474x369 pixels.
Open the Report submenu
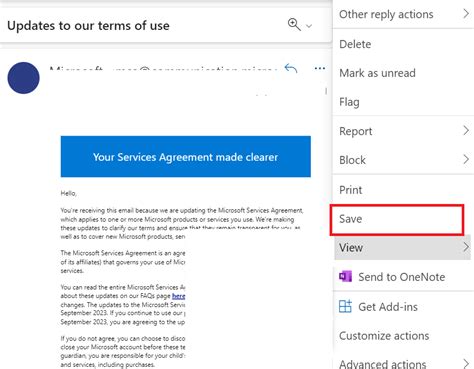(403, 131)
